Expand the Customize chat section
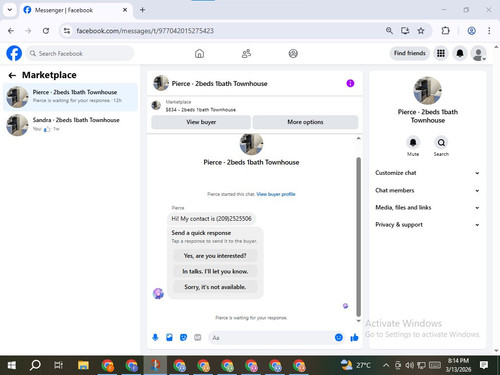 tap(427, 173)
